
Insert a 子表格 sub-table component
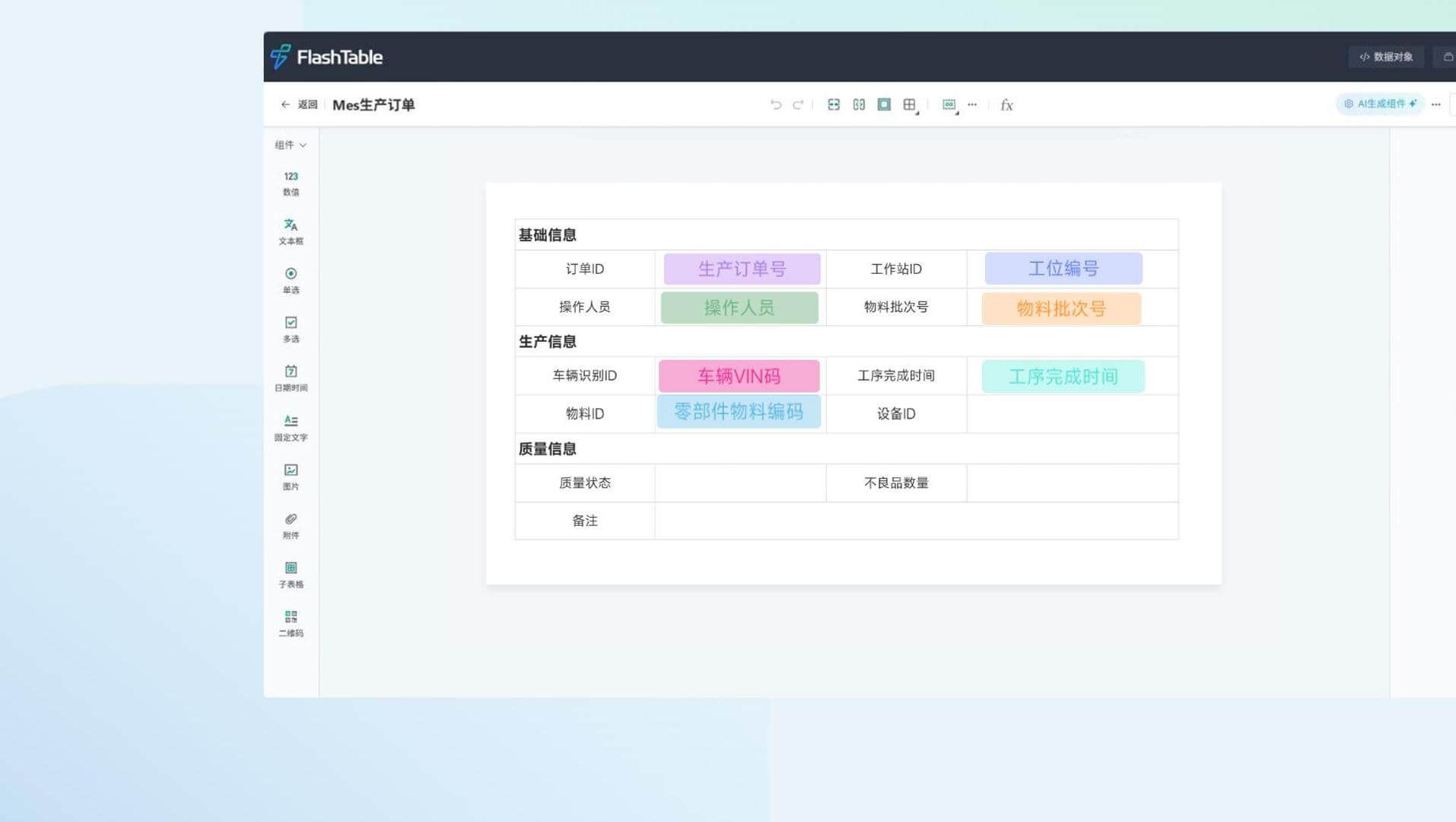pyautogui.click(x=290, y=574)
